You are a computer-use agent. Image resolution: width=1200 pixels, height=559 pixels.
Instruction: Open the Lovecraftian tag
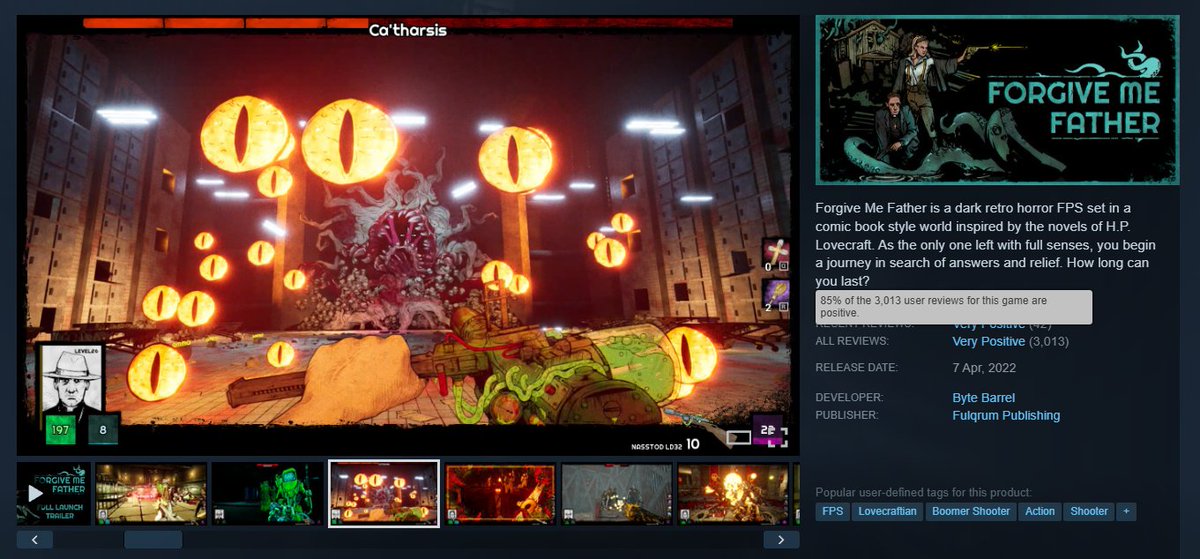(886, 511)
